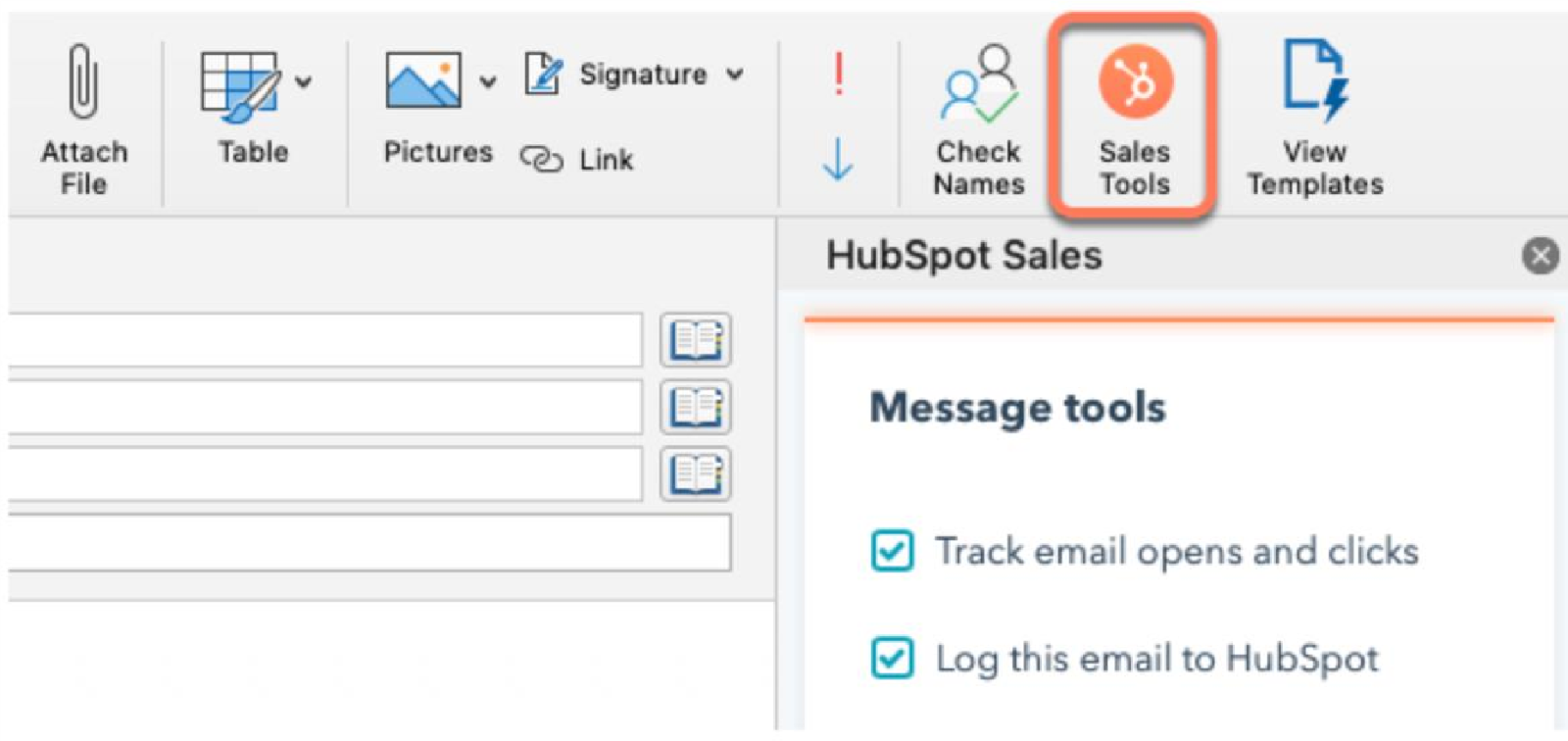Viewport: 1568px width, 741px height.
Task: Expand the Signature dropdown chevron
Action: [x=735, y=74]
